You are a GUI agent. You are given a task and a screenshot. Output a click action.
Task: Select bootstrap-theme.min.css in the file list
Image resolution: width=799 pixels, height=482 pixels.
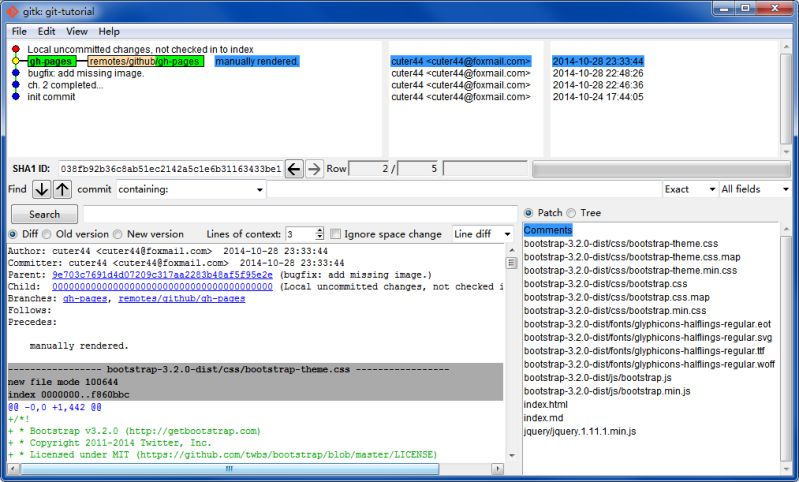[630, 270]
